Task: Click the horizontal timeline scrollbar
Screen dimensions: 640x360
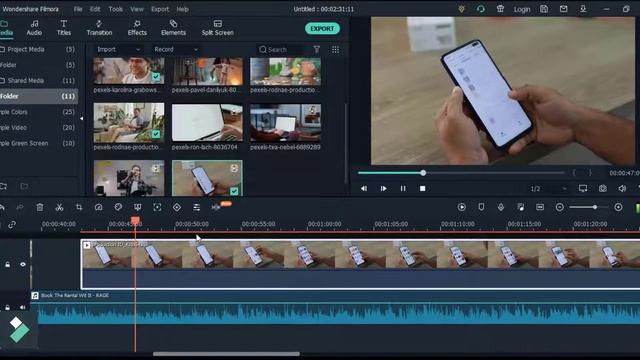Action: (x=227, y=354)
